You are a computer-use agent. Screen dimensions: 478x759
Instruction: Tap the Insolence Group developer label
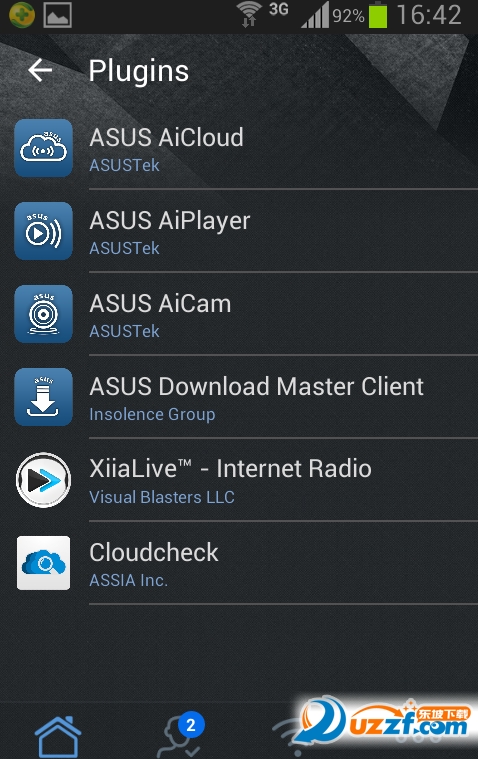pos(152,414)
